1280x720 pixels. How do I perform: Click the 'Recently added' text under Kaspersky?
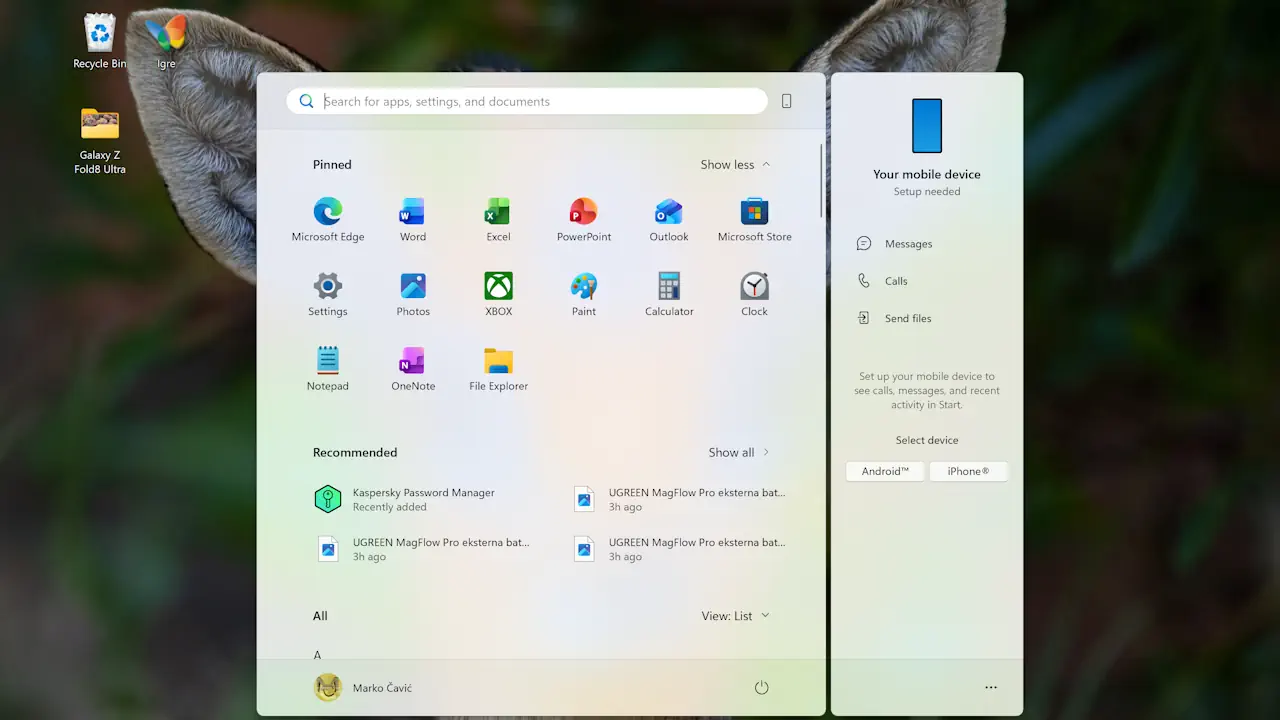(390, 507)
